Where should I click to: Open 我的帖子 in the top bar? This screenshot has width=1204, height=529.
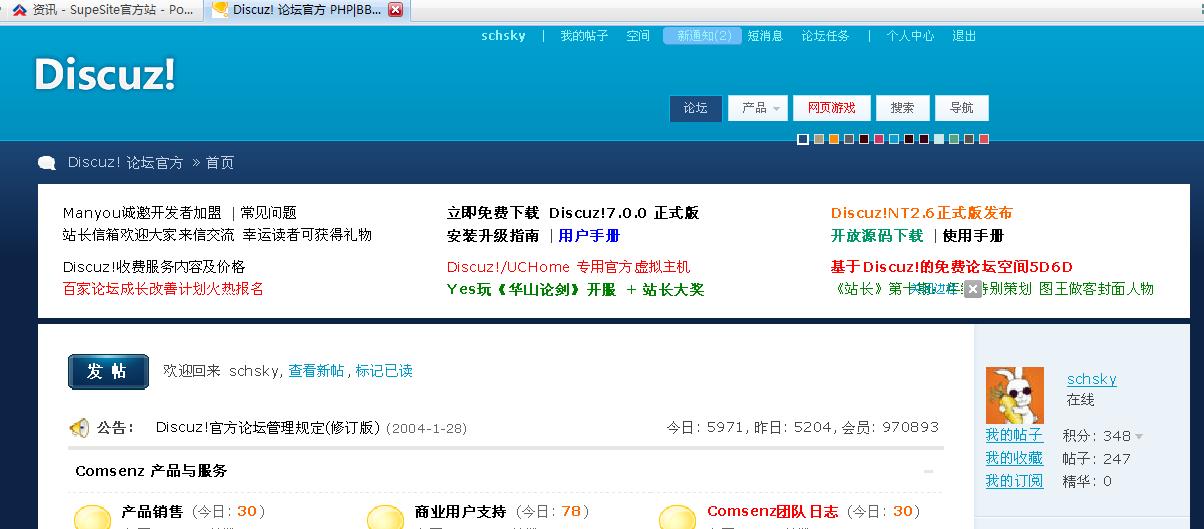tap(584, 35)
